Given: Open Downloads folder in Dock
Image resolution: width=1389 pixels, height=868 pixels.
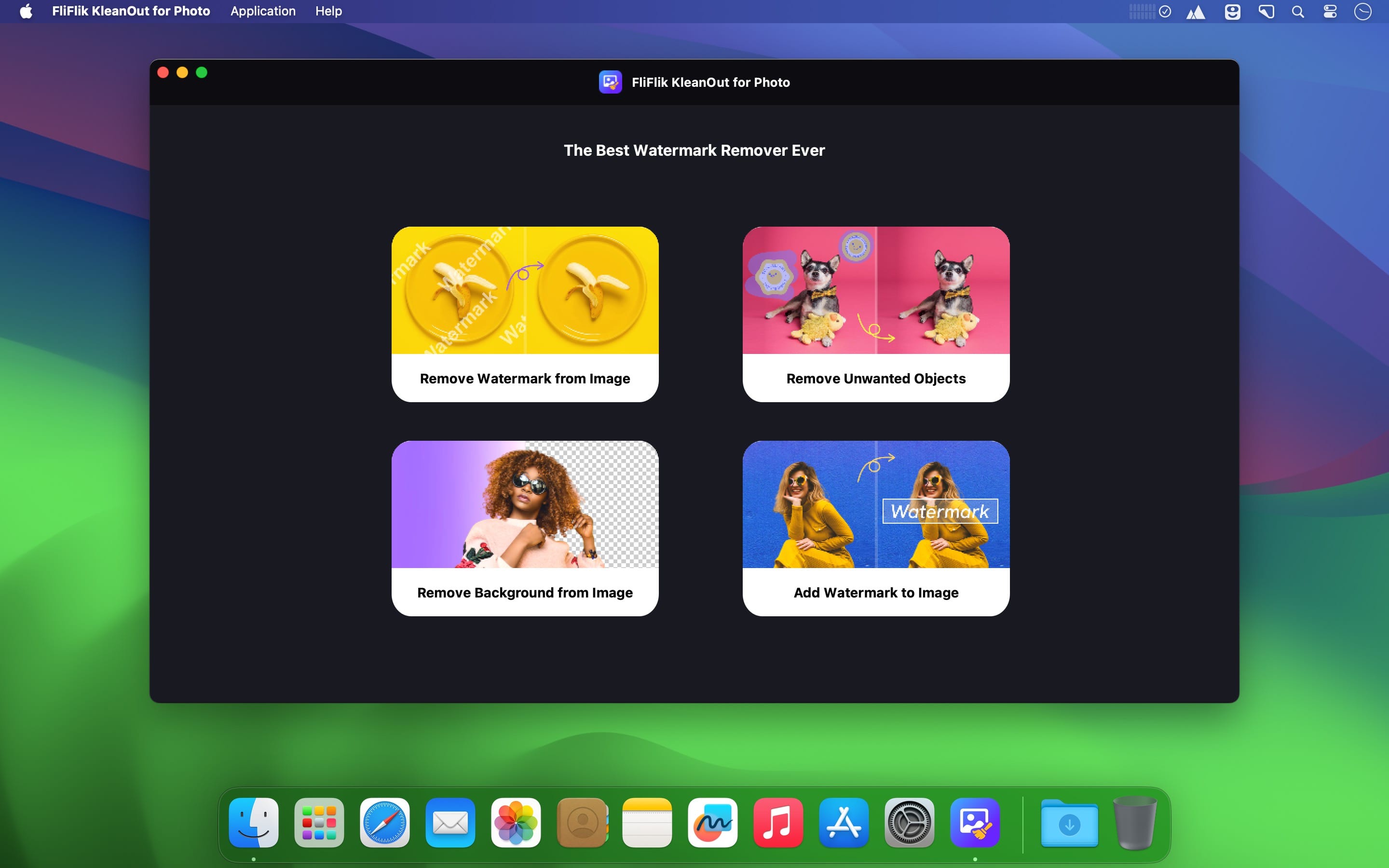Looking at the screenshot, I should click(1069, 823).
